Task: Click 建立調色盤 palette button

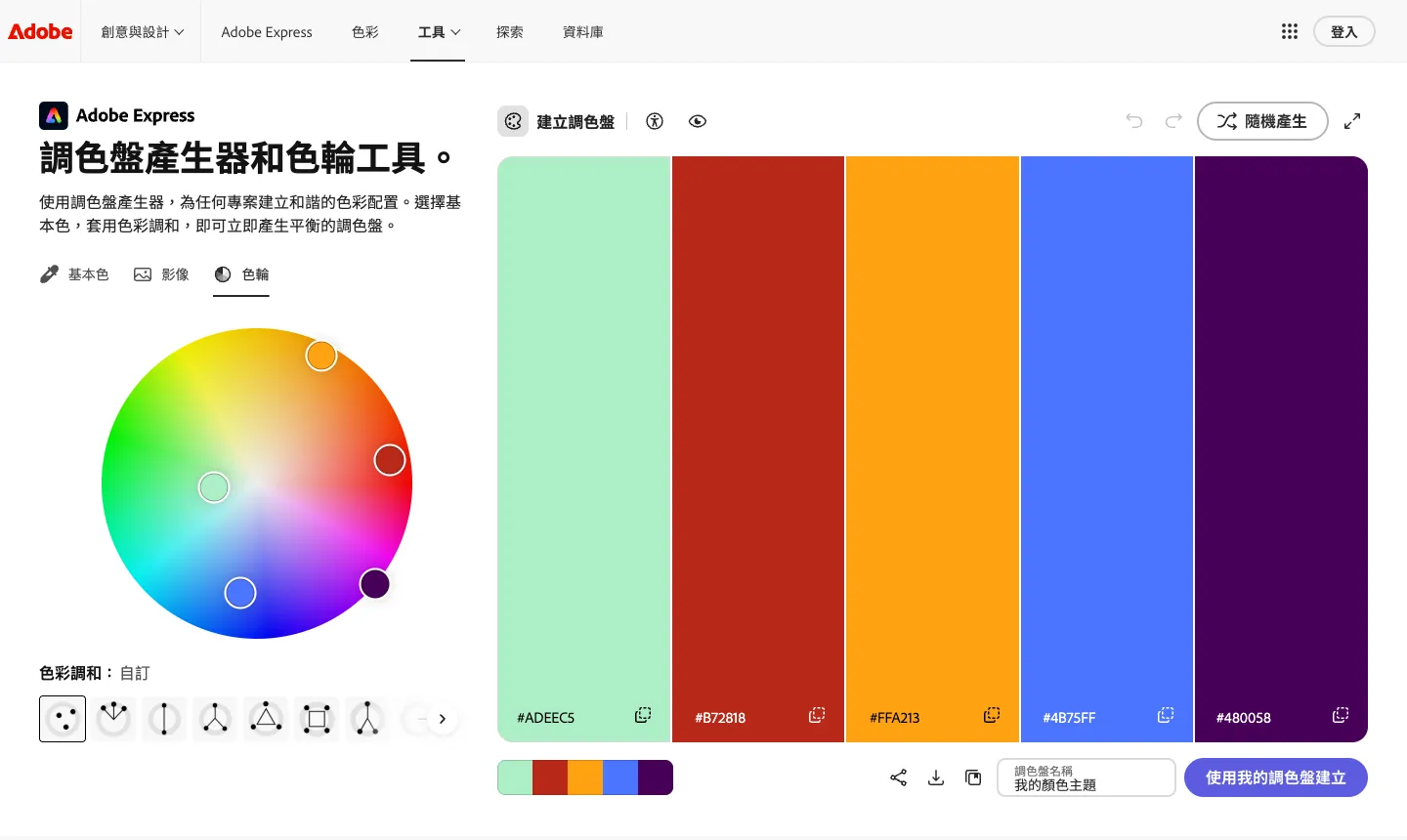Action: [557, 121]
